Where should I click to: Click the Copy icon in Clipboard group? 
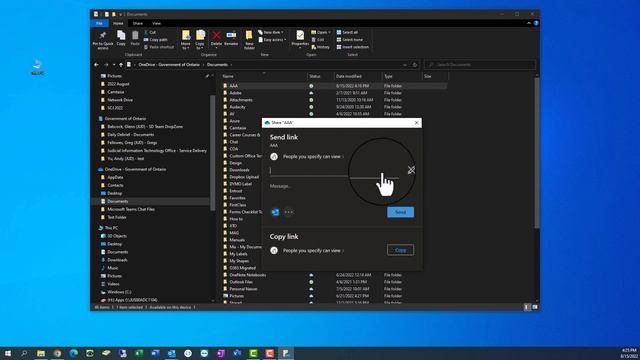tap(121, 38)
